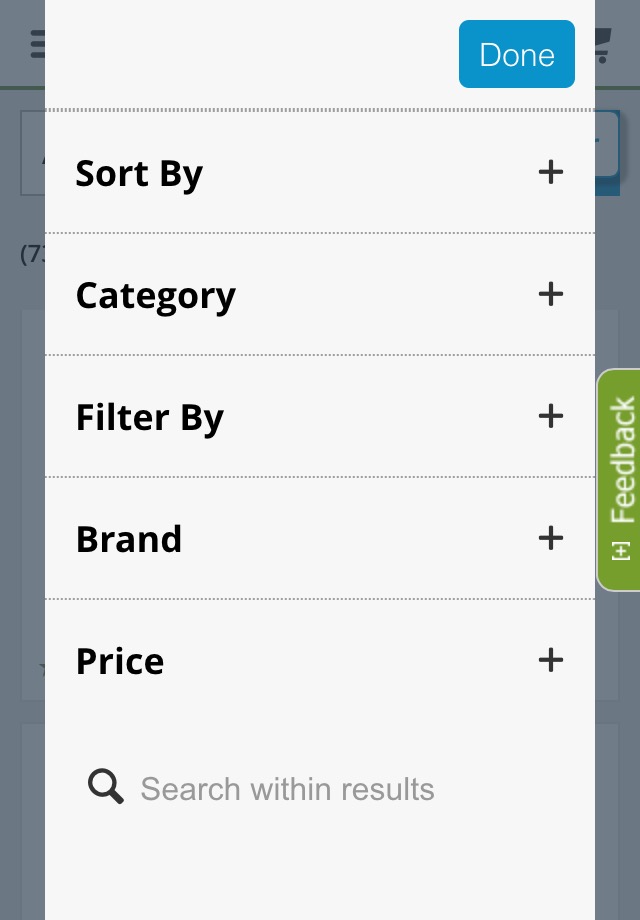
Task: Click the plus icon next to Category
Action: (550, 294)
